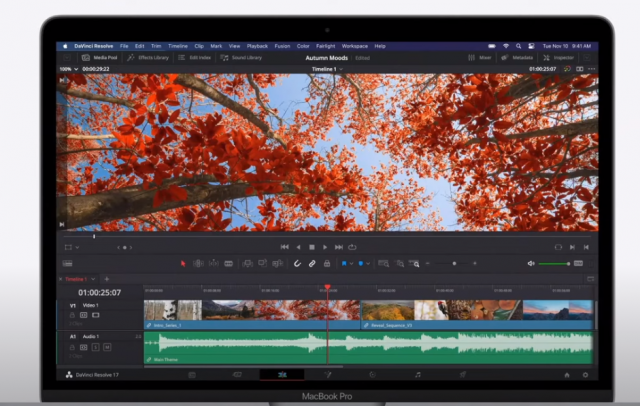
Task: Click the timeline zoom minus button
Action: click(428, 264)
